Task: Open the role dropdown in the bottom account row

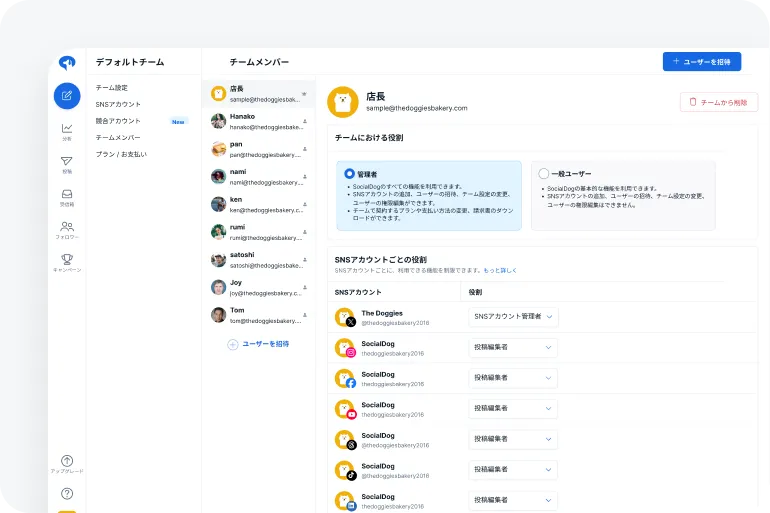Action: tap(513, 500)
